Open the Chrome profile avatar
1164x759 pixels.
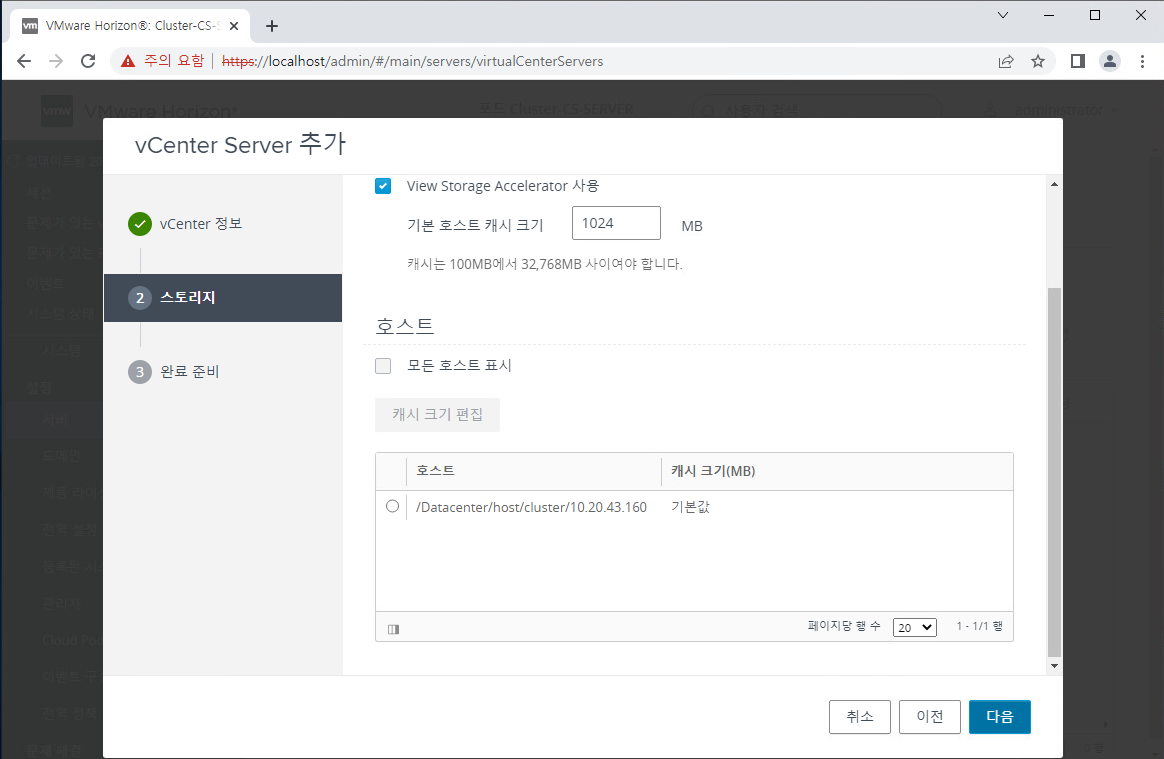pyautogui.click(x=1110, y=61)
